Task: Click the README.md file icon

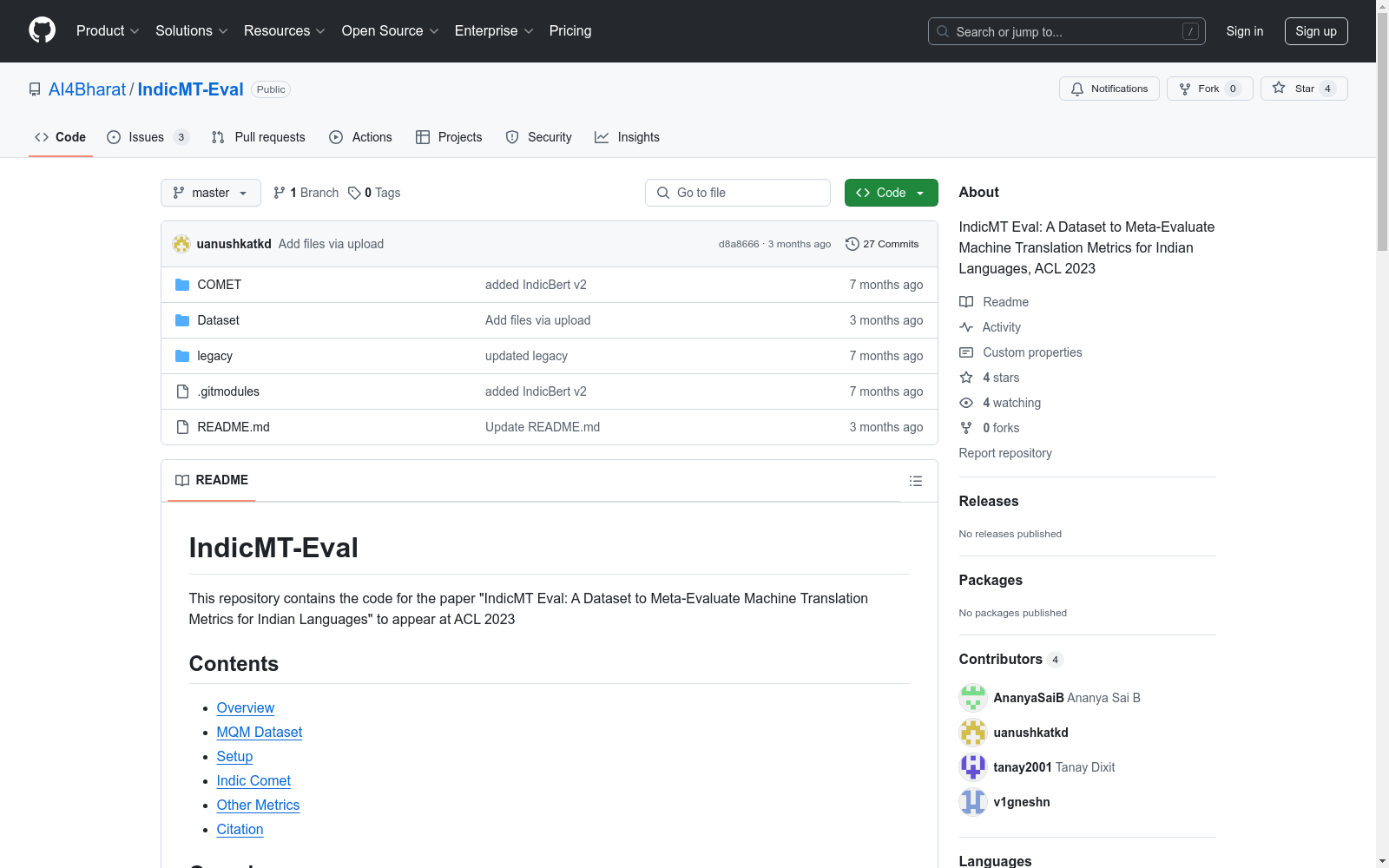Action: coord(182,427)
